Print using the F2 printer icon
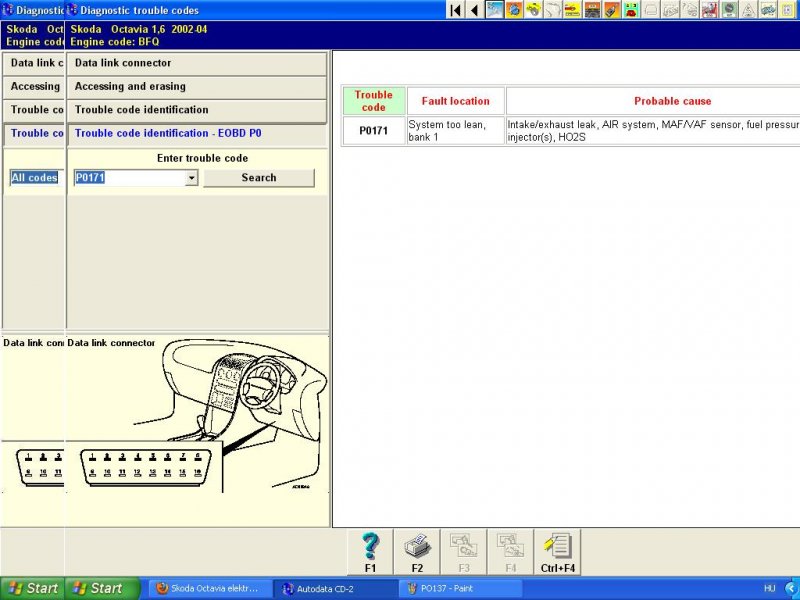This screenshot has height=600, width=800. tap(417, 552)
